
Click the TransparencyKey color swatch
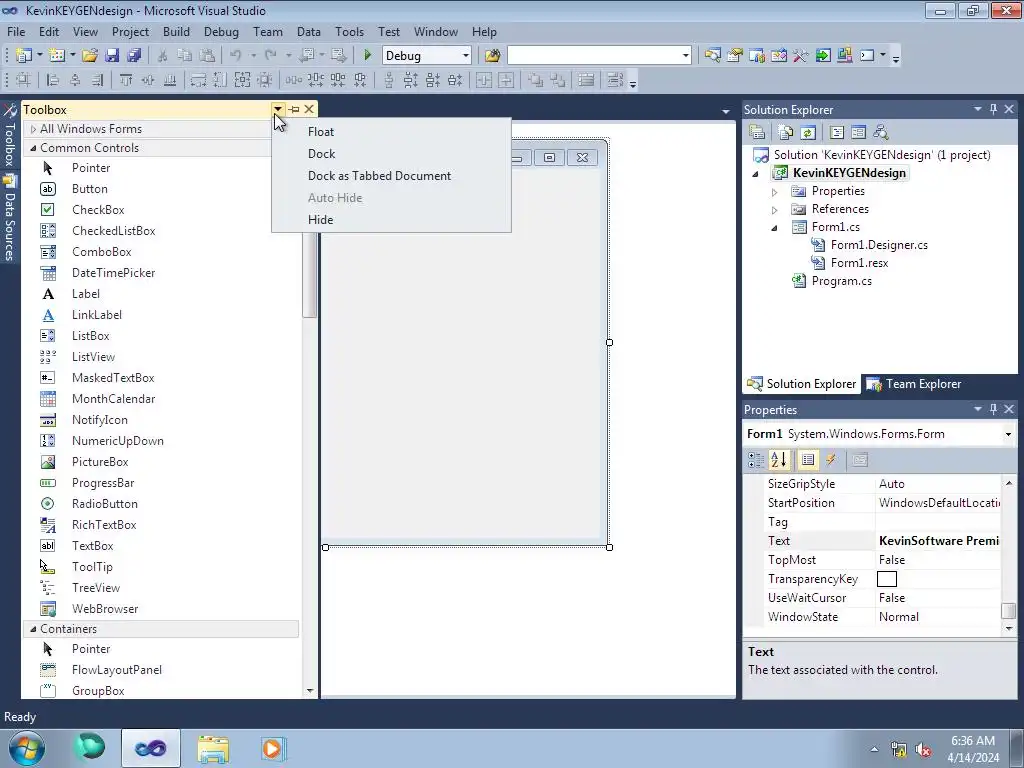(x=887, y=579)
